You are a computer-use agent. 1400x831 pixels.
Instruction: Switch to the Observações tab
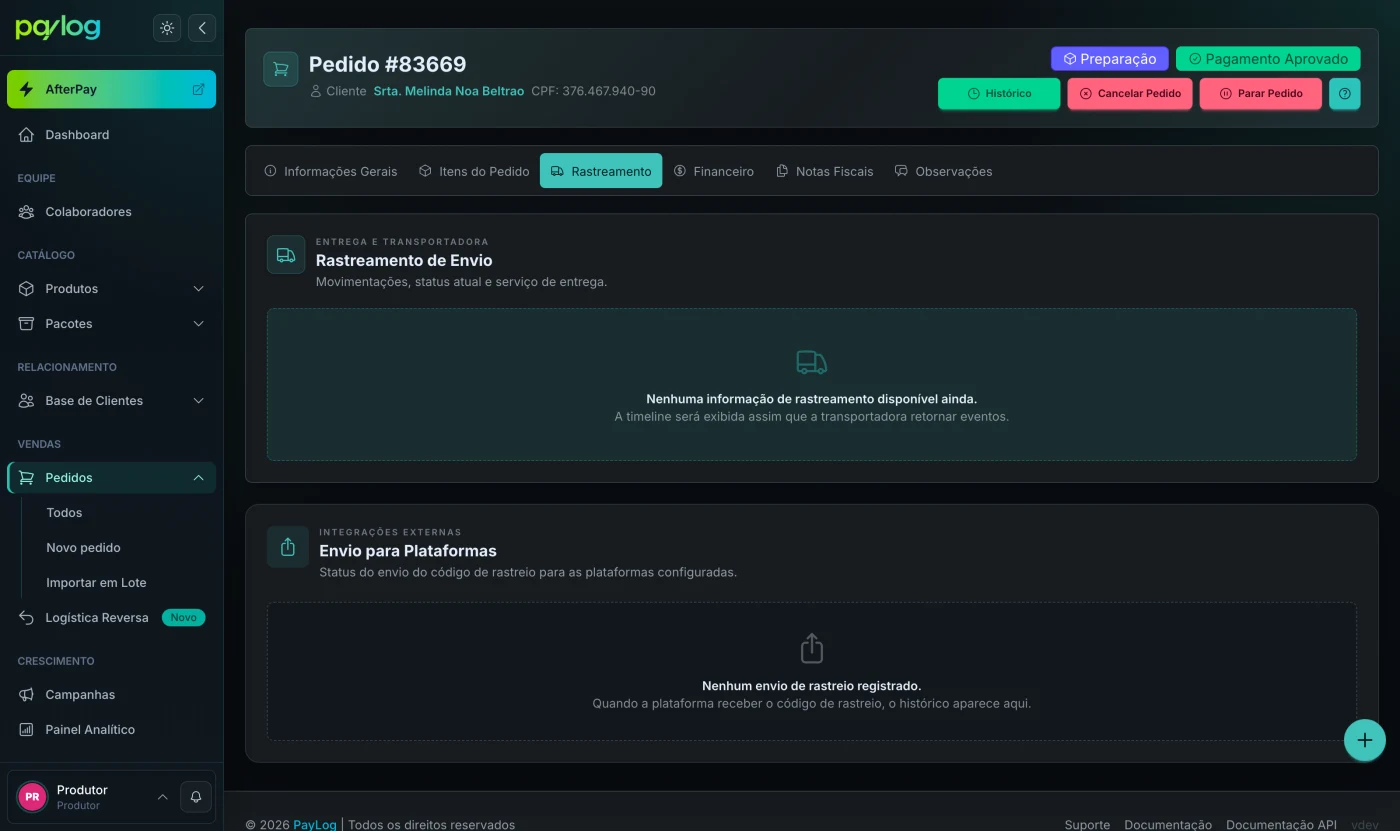coord(944,171)
